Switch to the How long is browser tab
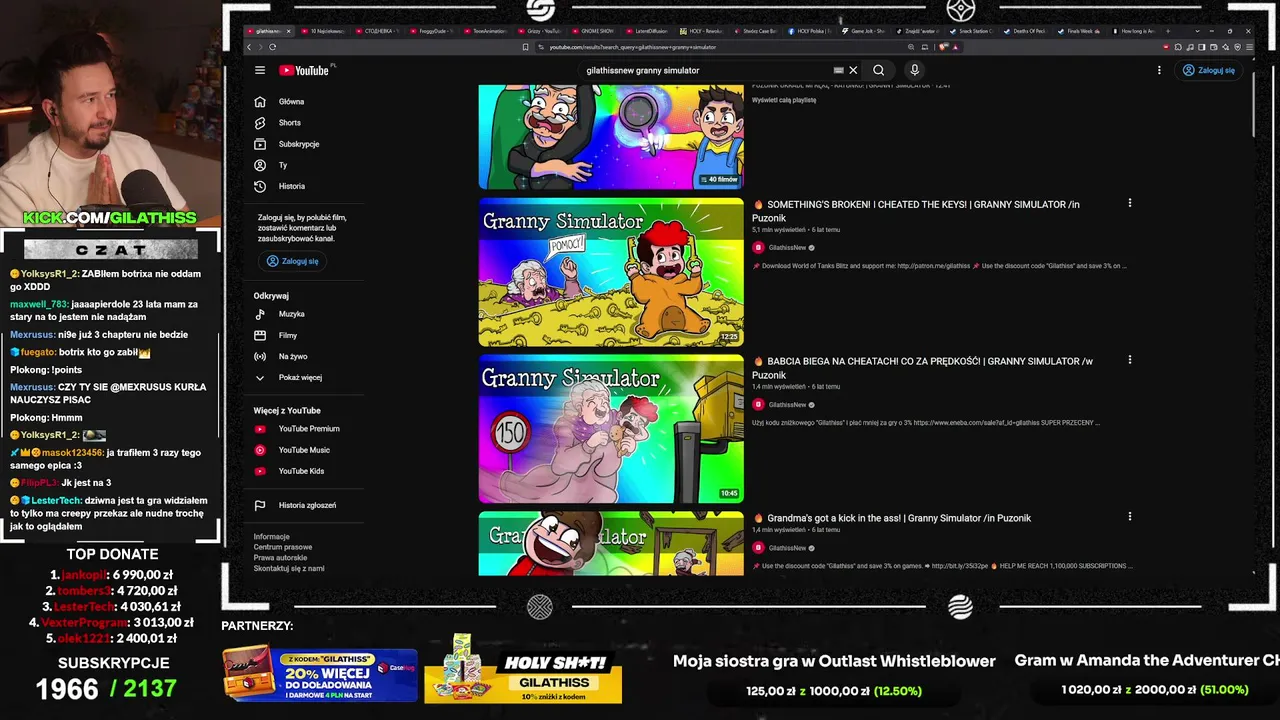1280x720 pixels. (x=1132, y=31)
